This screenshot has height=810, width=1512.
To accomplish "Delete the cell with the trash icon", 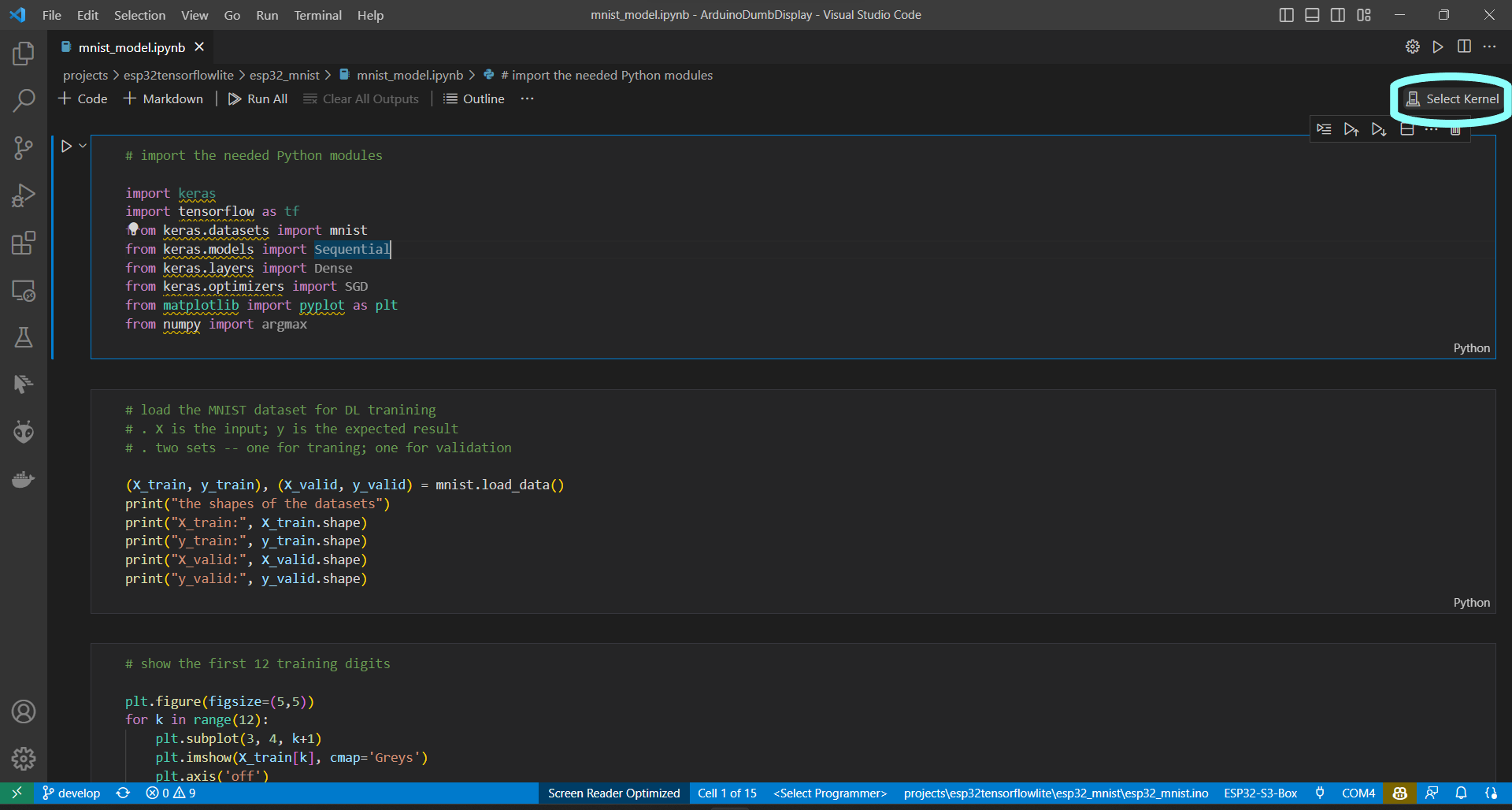I will [1455, 128].
